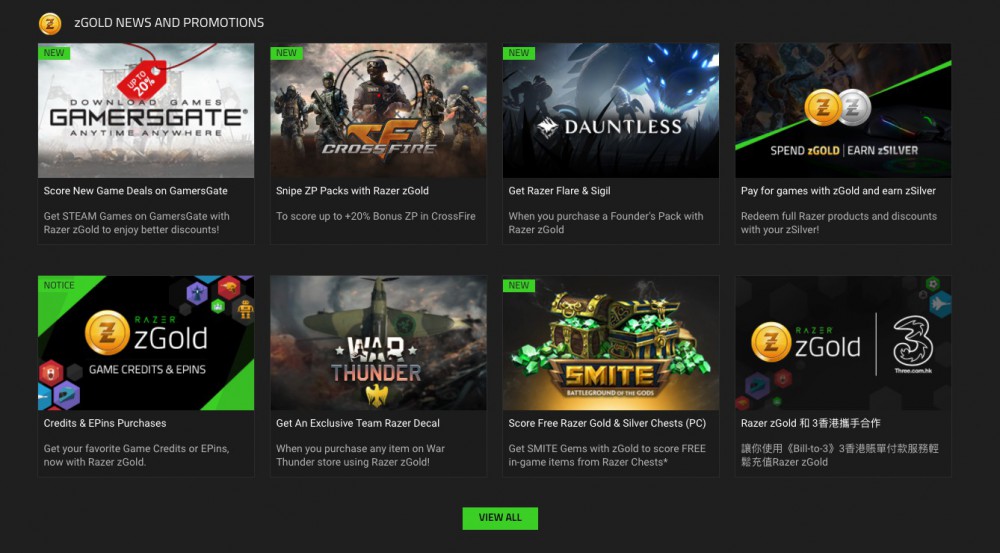Click the War Thunder promotion image

(378, 343)
